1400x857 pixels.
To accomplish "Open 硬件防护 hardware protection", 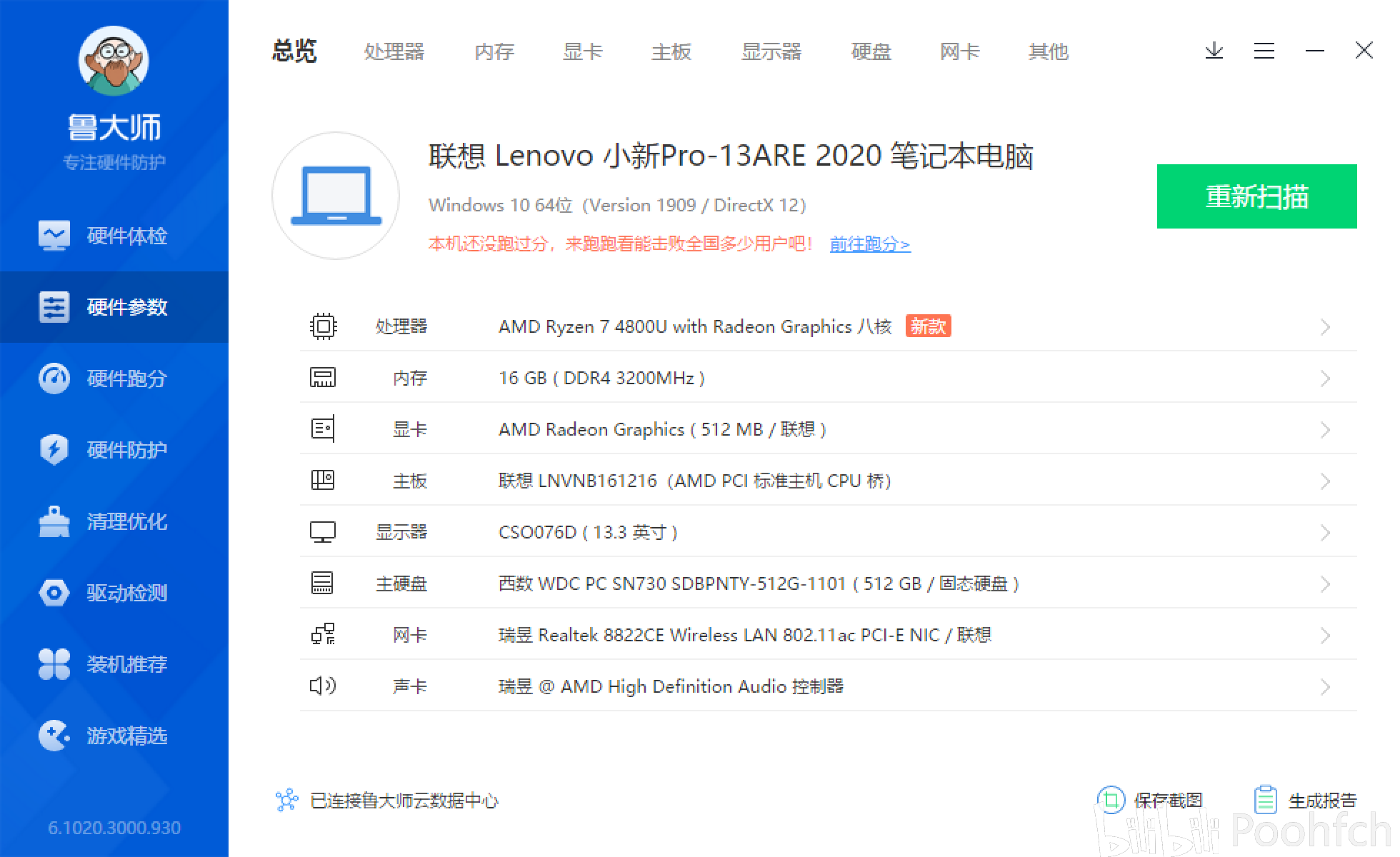I will [114, 450].
